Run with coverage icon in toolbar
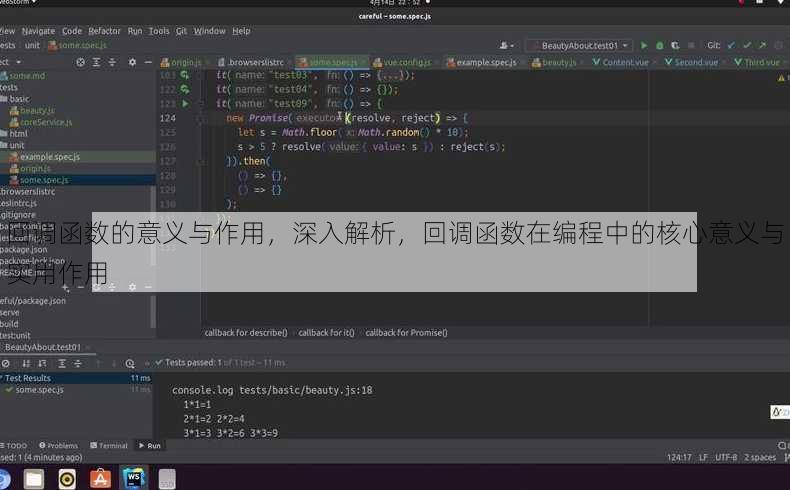The height and width of the screenshot is (490, 790). 675,45
